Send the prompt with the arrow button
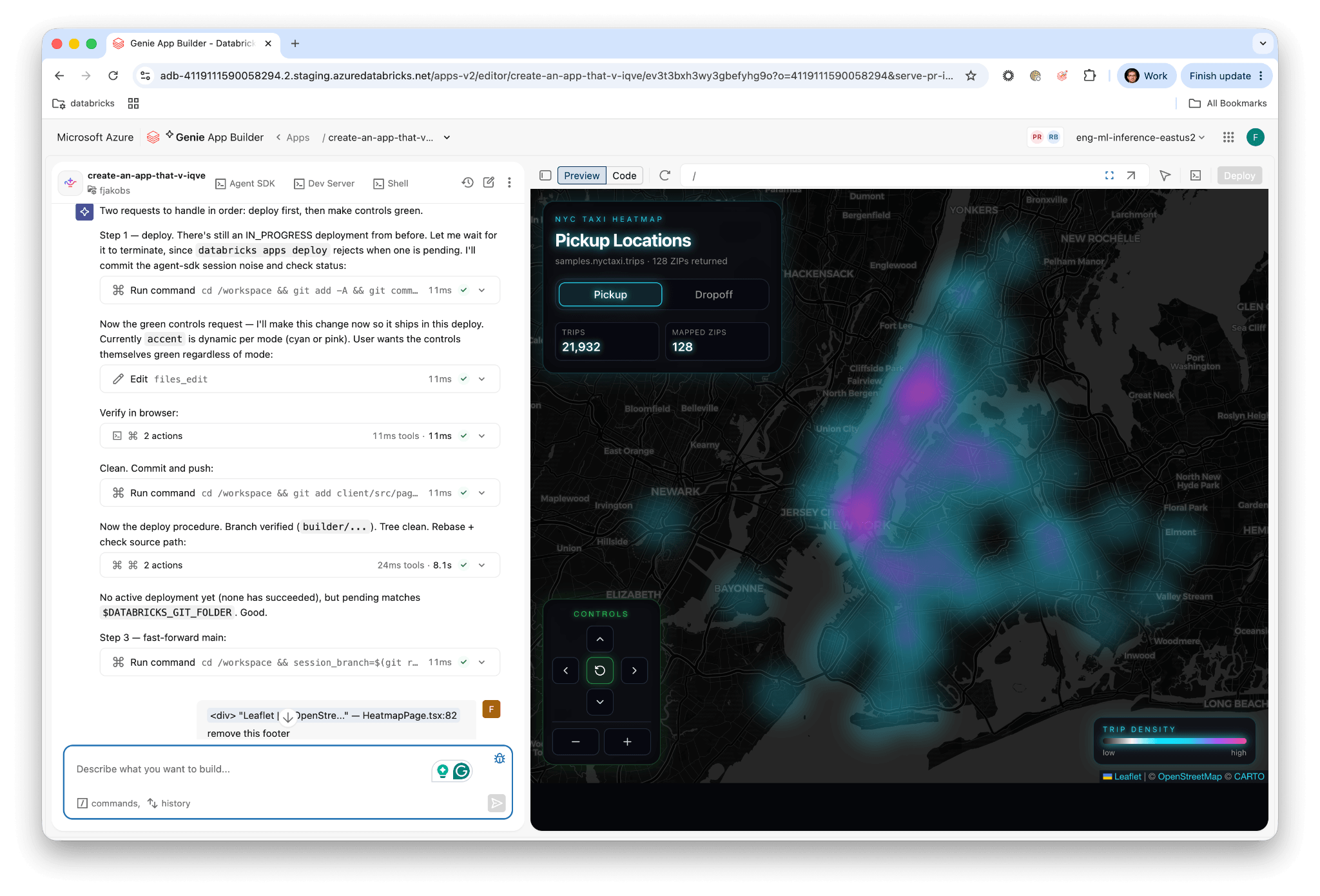Image resolution: width=1320 pixels, height=896 pixels. click(497, 803)
